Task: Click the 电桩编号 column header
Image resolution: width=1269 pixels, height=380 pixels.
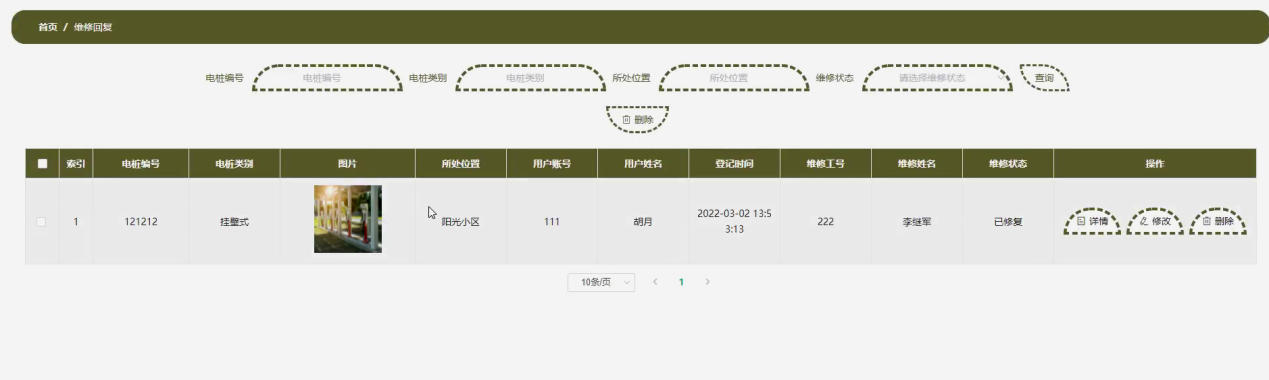Action: (140, 164)
